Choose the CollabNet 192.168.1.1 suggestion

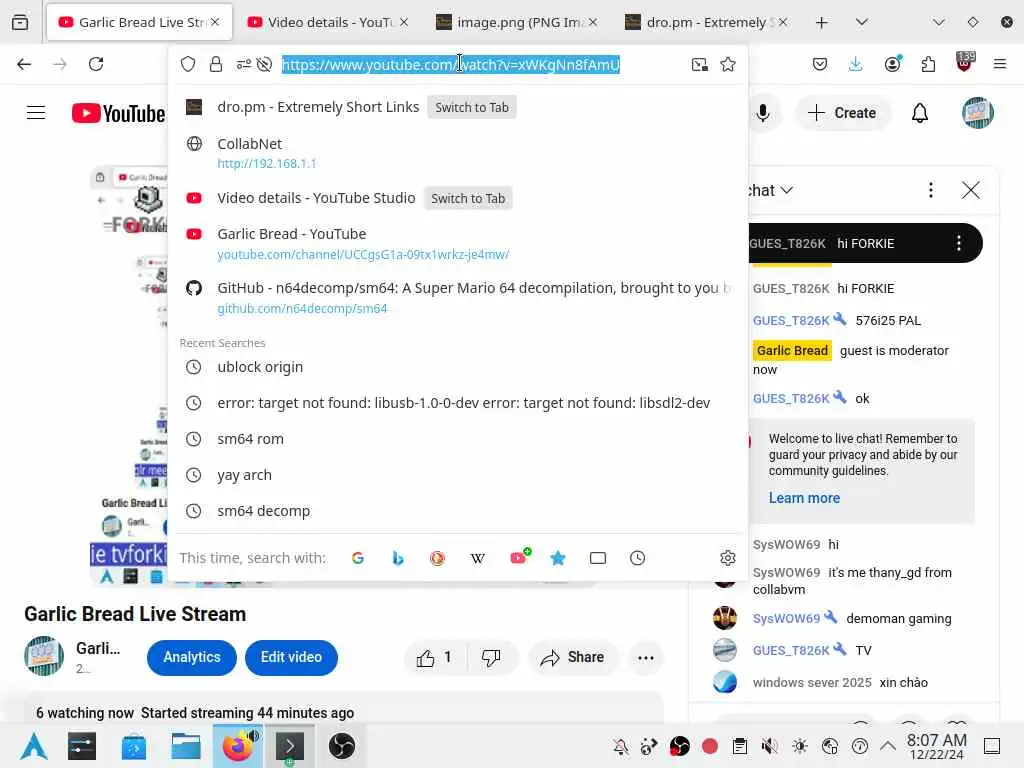(x=457, y=153)
